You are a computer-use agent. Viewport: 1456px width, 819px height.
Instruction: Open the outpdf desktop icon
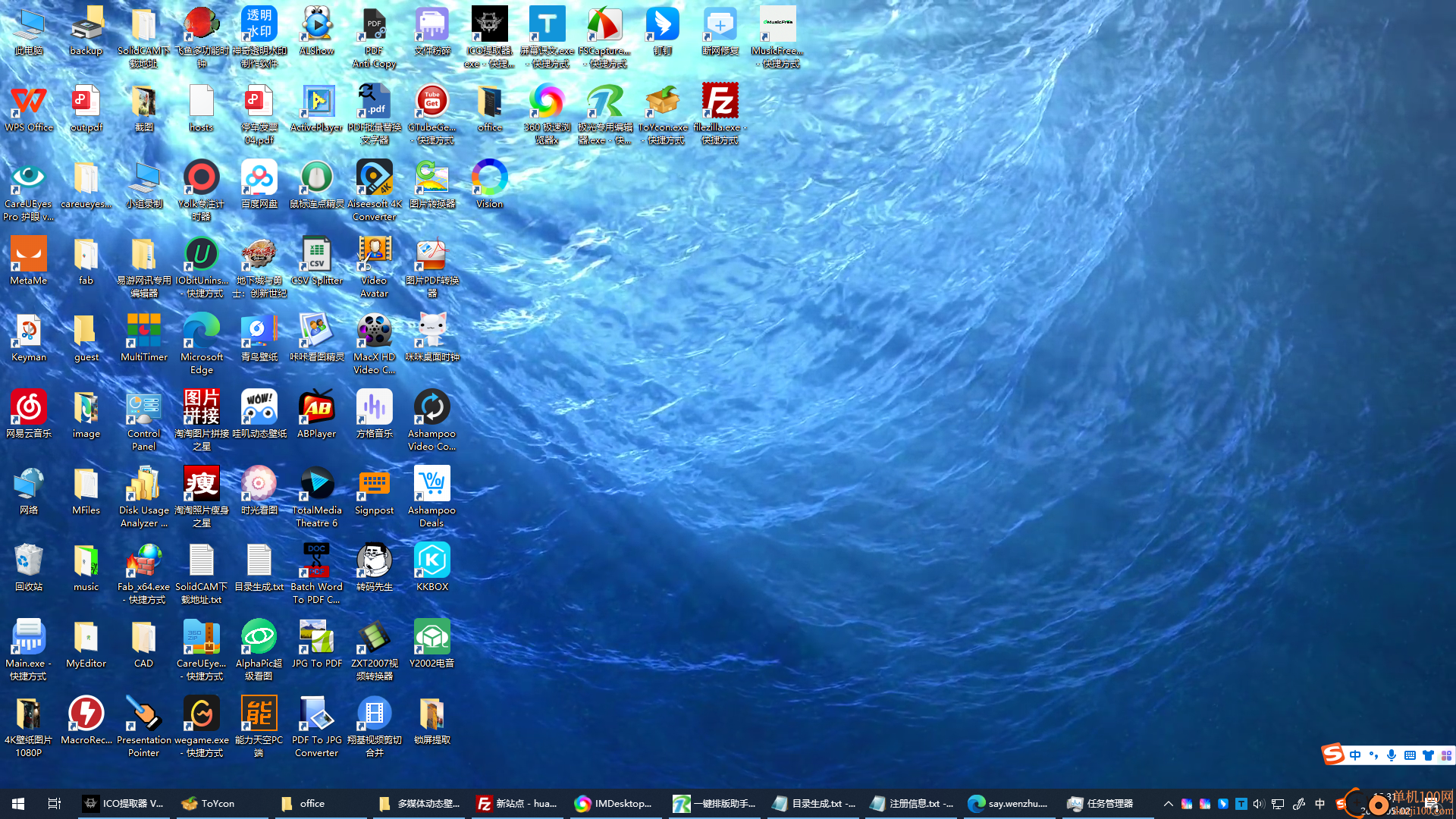tap(86, 108)
